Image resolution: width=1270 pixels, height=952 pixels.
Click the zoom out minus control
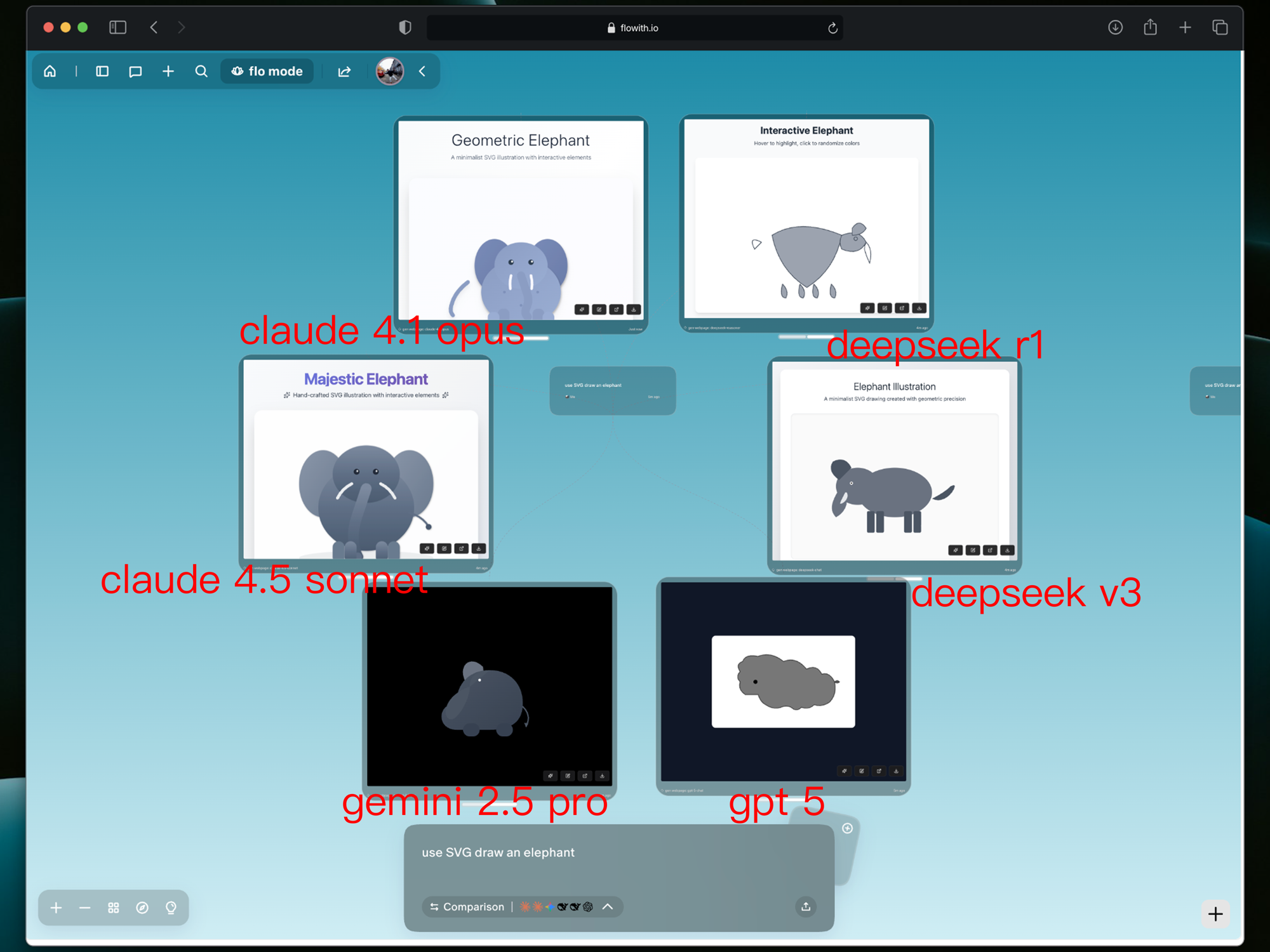click(x=84, y=908)
